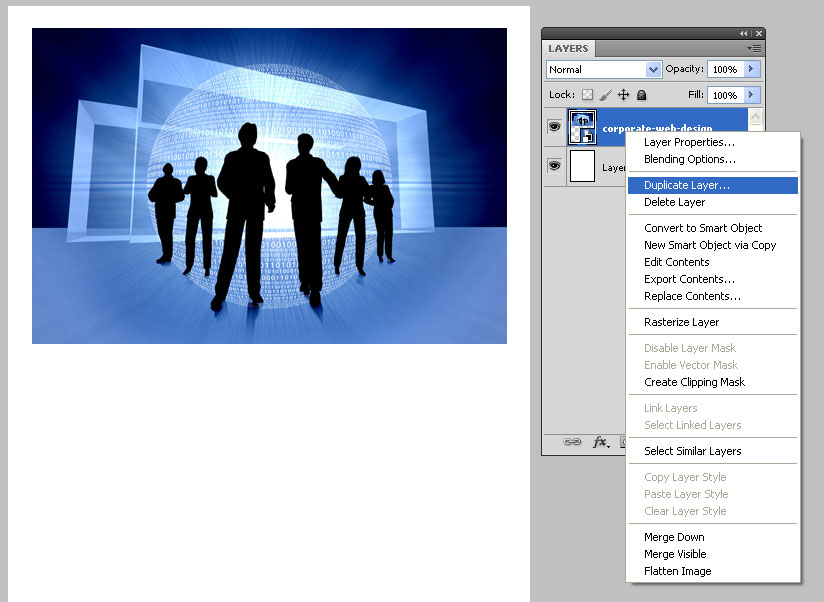Choose Duplicate Layer from context menu
The height and width of the screenshot is (602, 824).
coord(687,185)
